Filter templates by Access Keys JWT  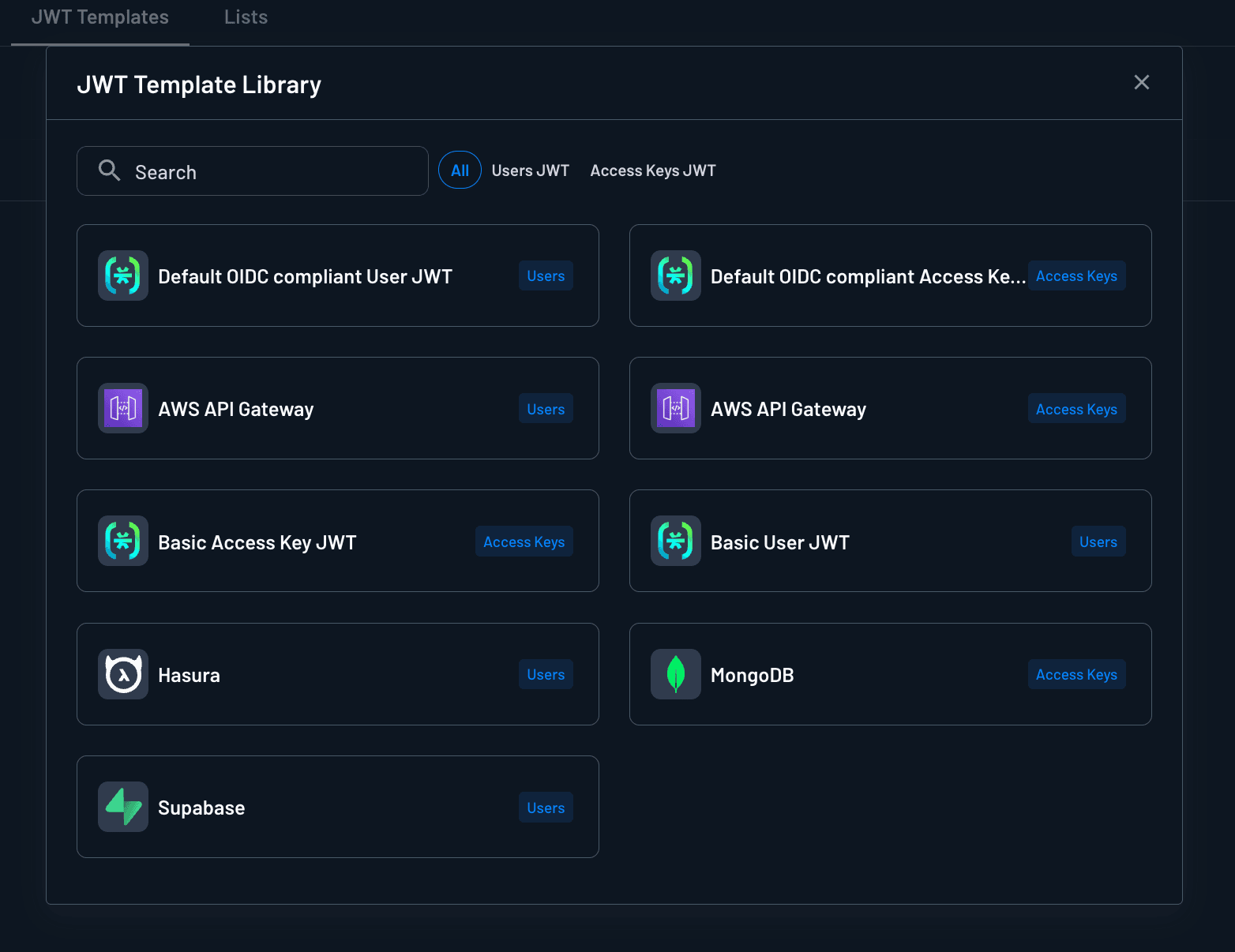coord(653,171)
